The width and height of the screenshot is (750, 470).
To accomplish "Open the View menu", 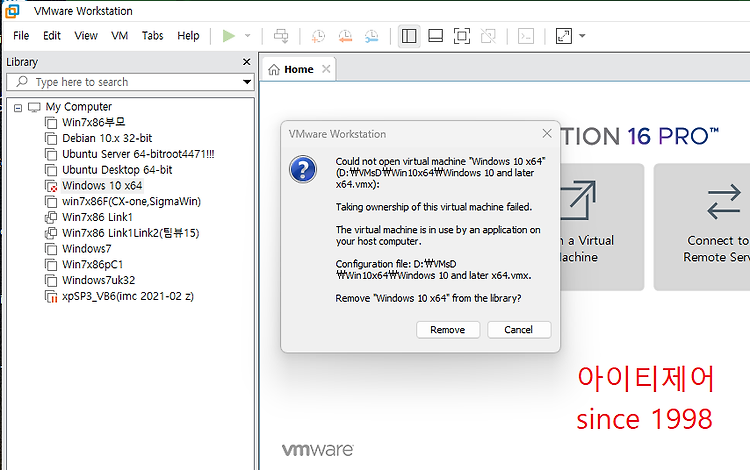I will coord(86,36).
